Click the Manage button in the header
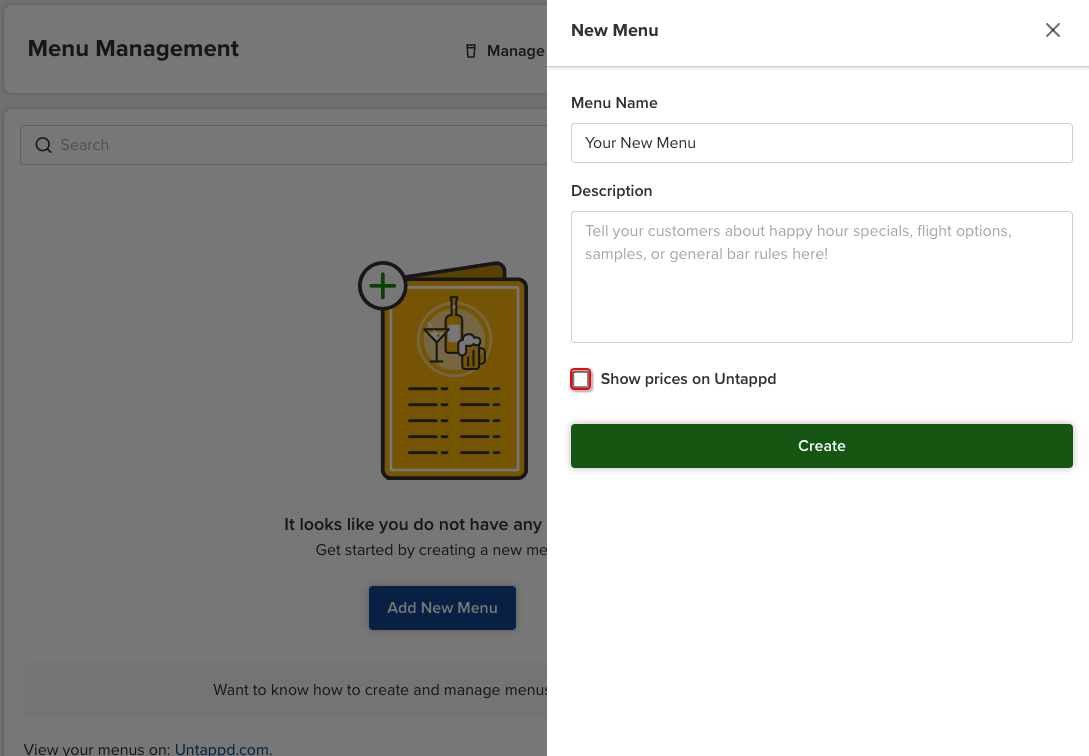This screenshot has height=756, width=1089. [x=506, y=51]
